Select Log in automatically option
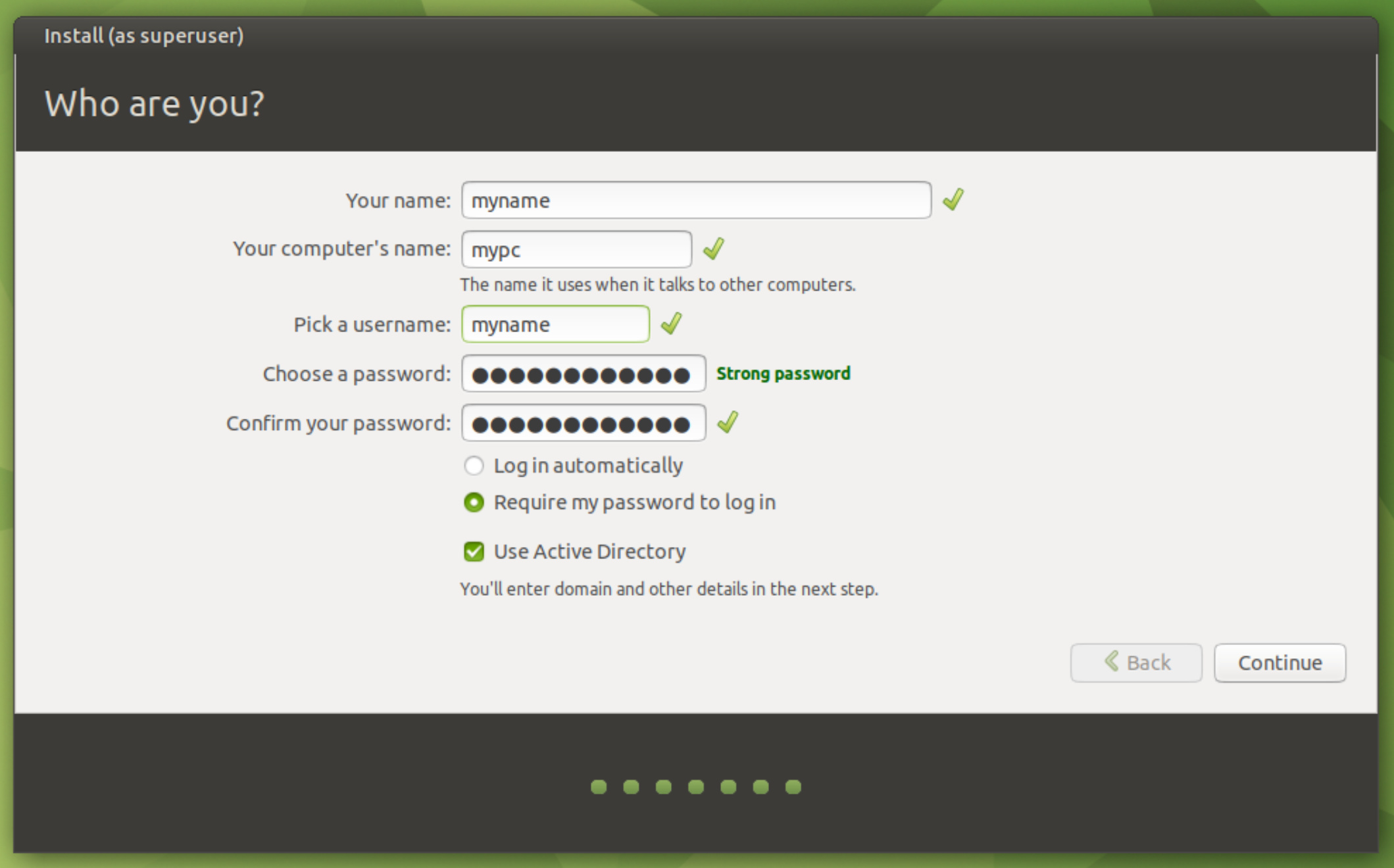1394x868 pixels. (474, 466)
